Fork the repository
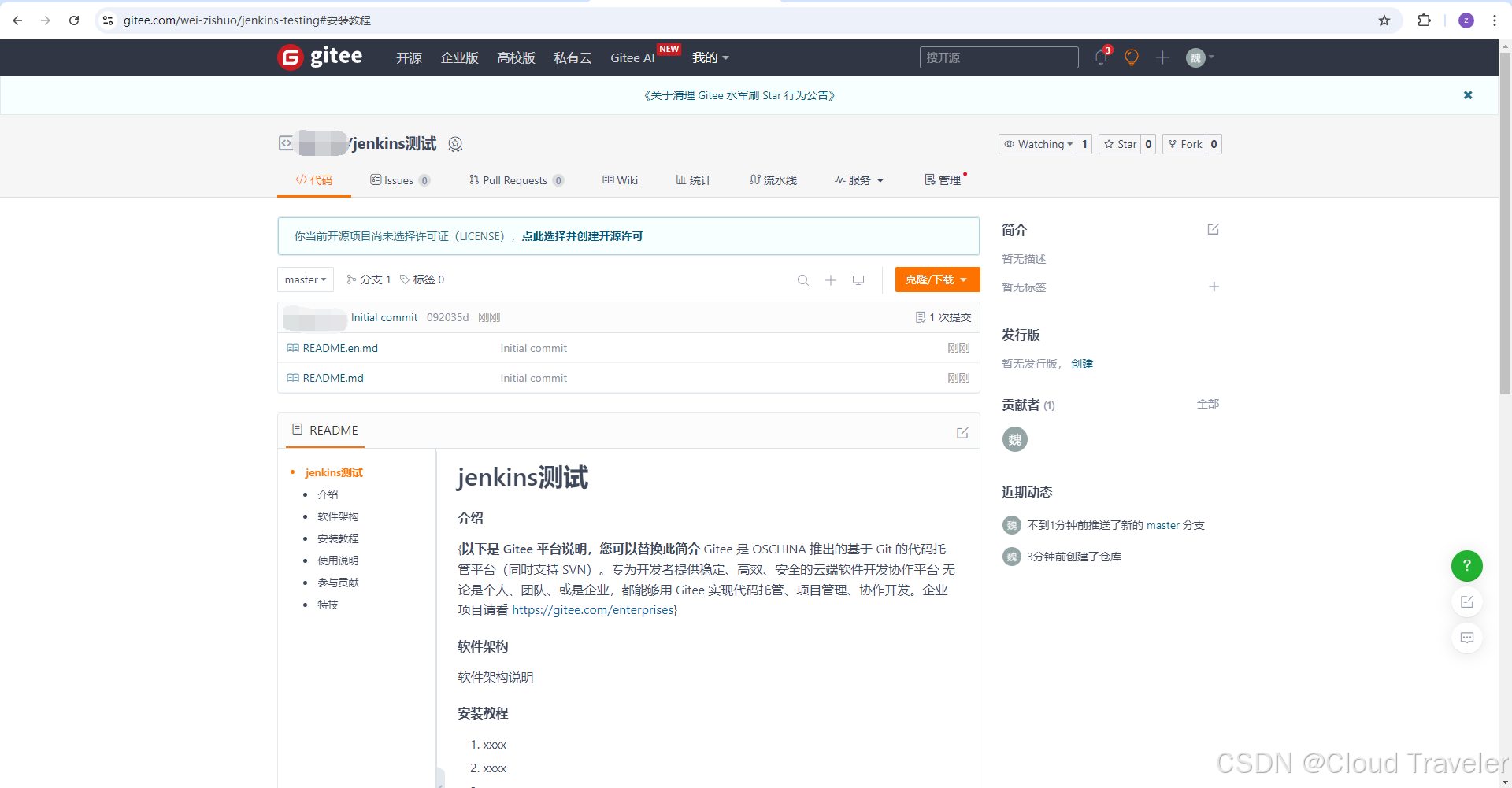Image resolution: width=1512 pixels, height=788 pixels. (1184, 144)
